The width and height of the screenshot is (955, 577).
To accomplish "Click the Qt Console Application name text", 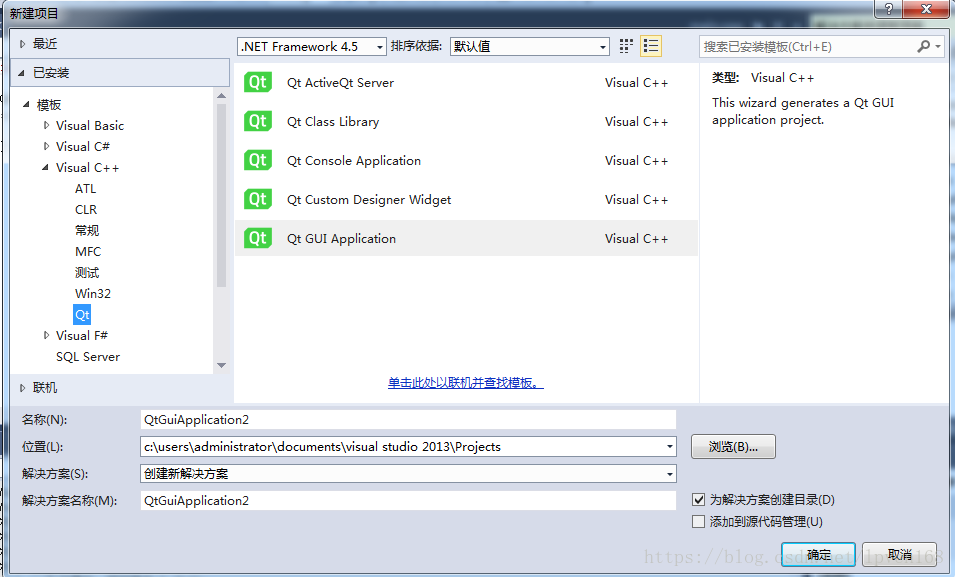I will tap(354, 161).
